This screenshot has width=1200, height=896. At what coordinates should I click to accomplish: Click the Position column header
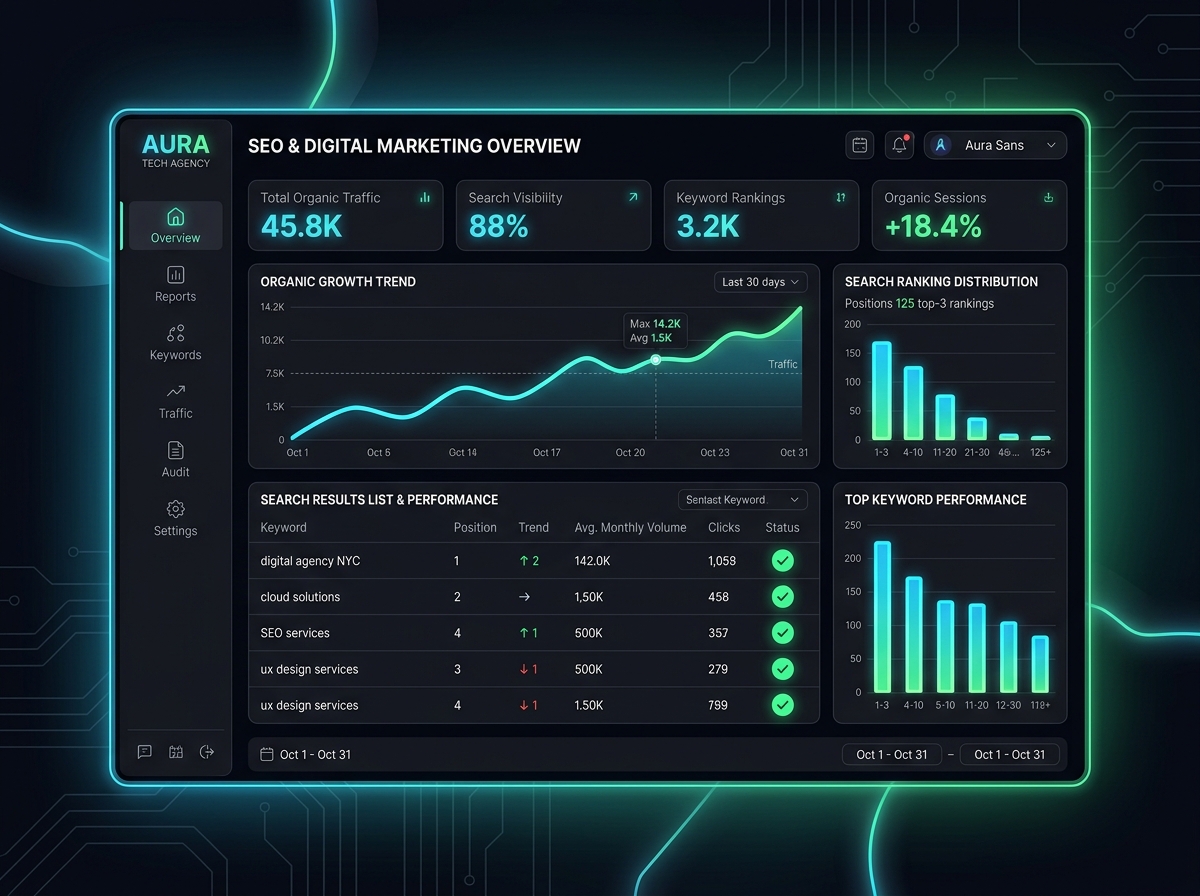(x=475, y=527)
